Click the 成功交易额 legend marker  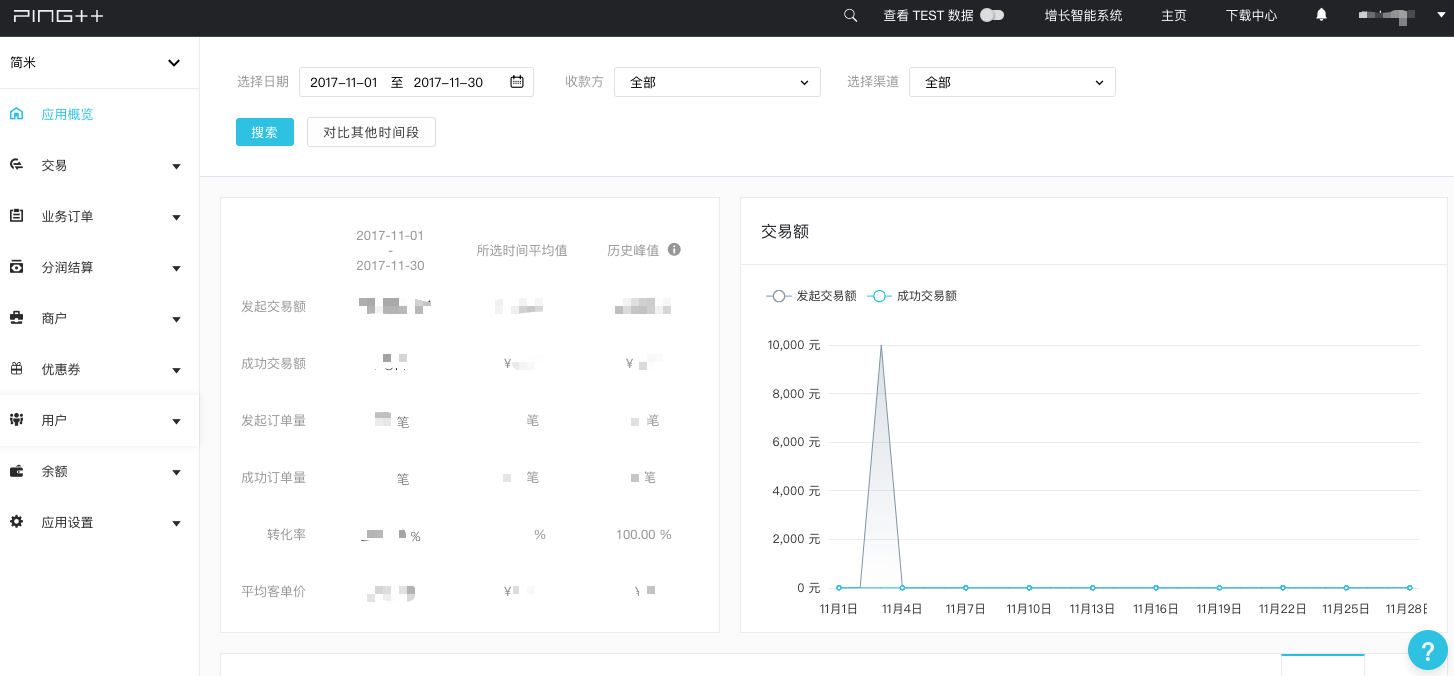[x=880, y=296]
